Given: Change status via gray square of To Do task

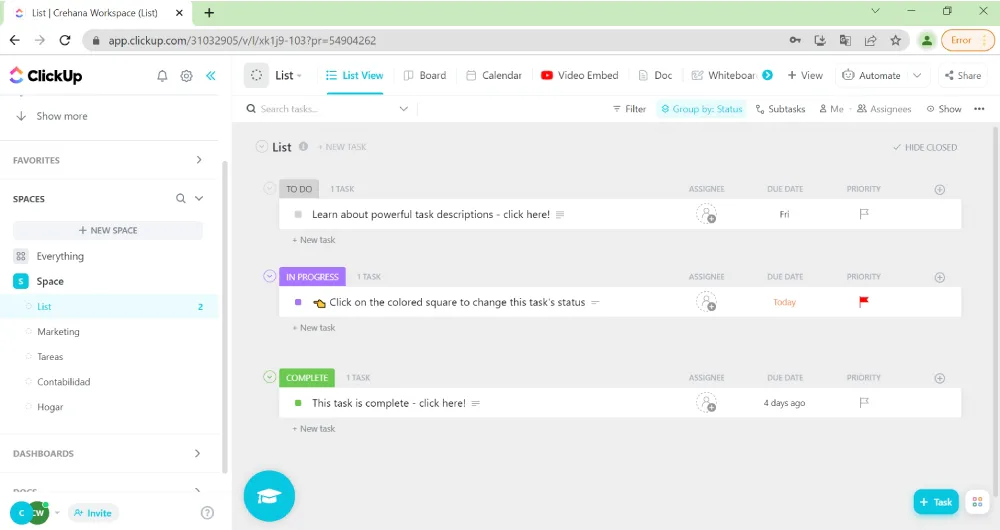Looking at the screenshot, I should point(298,214).
